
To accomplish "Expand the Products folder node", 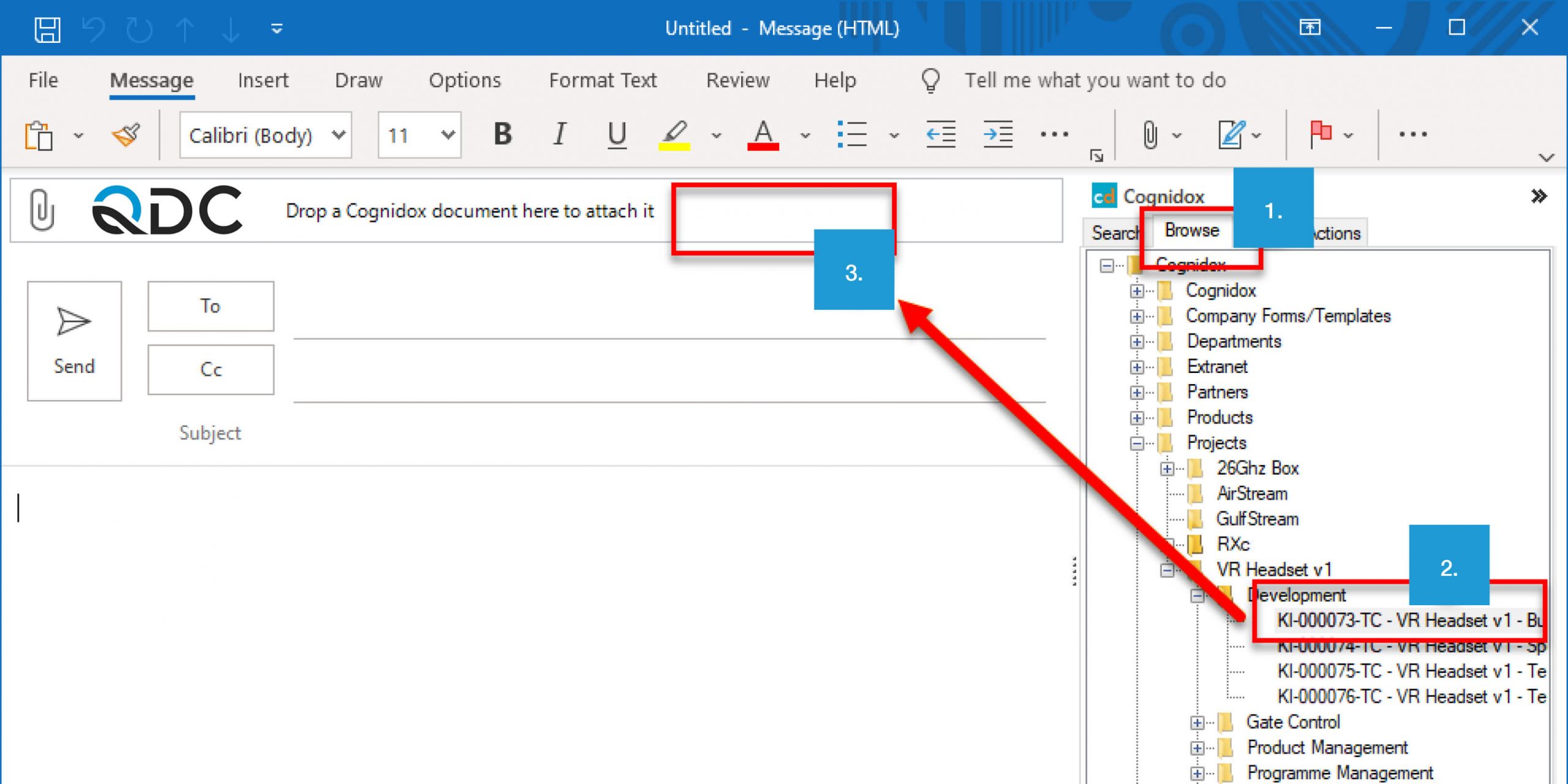I will tap(1138, 417).
